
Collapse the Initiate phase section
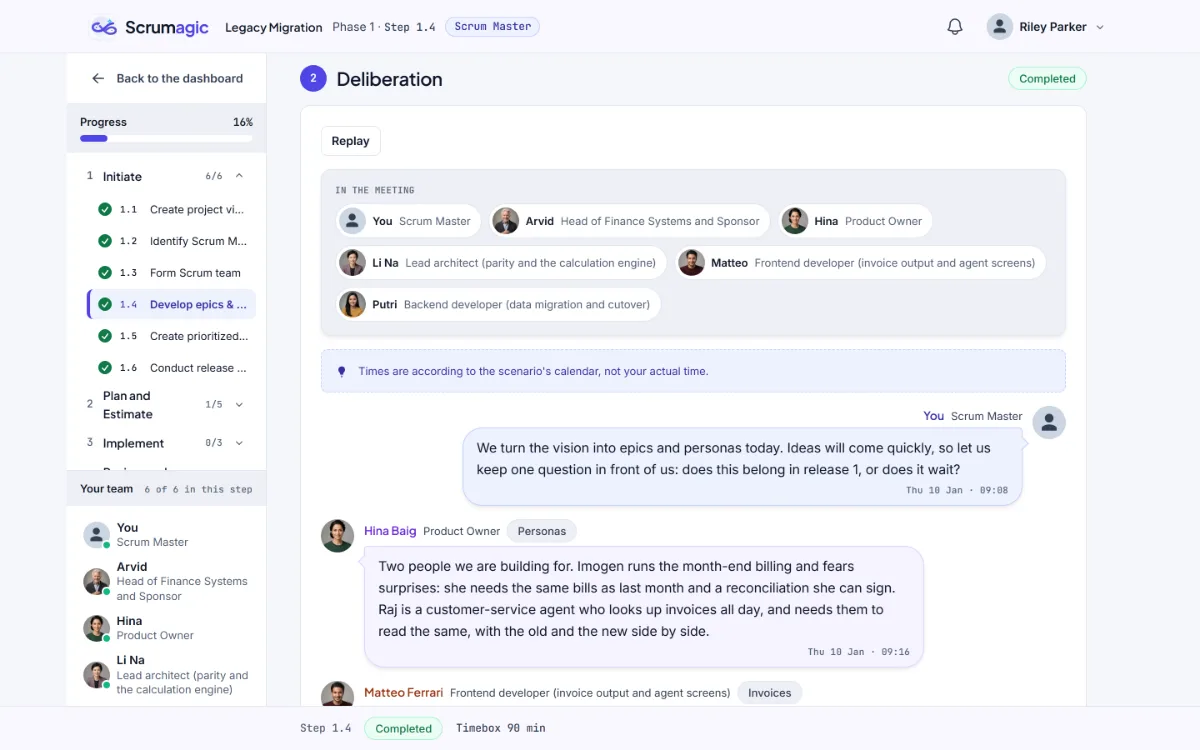[239, 176]
